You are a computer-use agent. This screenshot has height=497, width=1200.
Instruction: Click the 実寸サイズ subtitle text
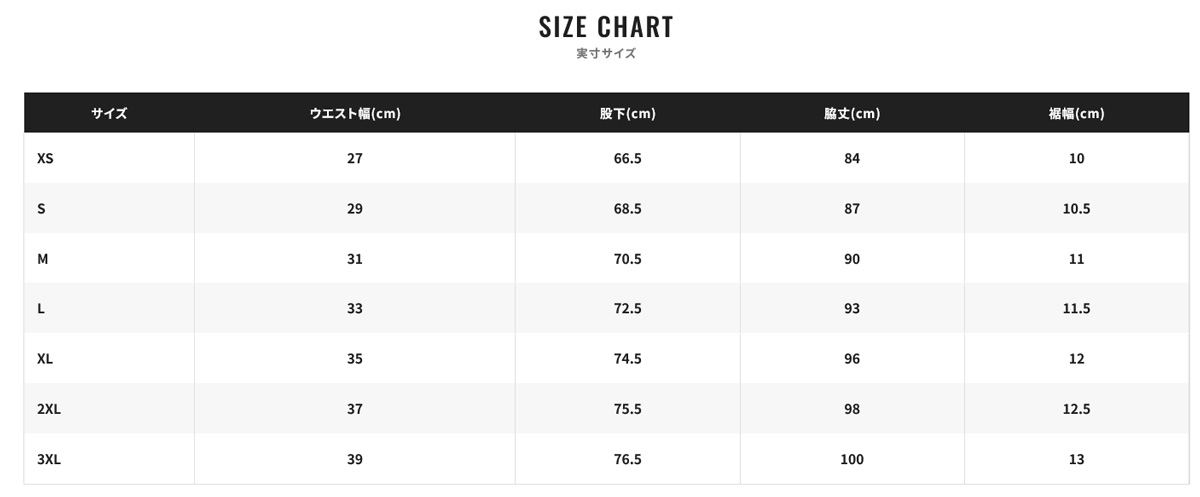[606, 54]
